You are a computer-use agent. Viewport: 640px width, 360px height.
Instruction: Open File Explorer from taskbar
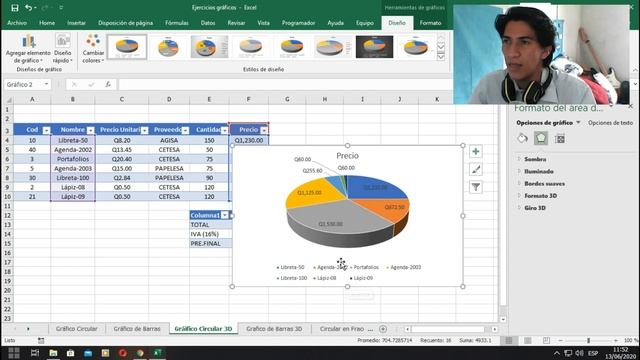pos(53,353)
